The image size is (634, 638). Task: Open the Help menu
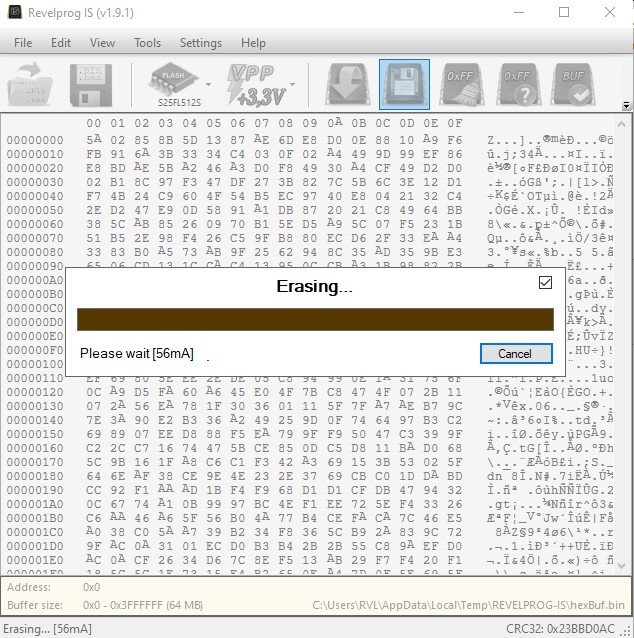tap(253, 43)
